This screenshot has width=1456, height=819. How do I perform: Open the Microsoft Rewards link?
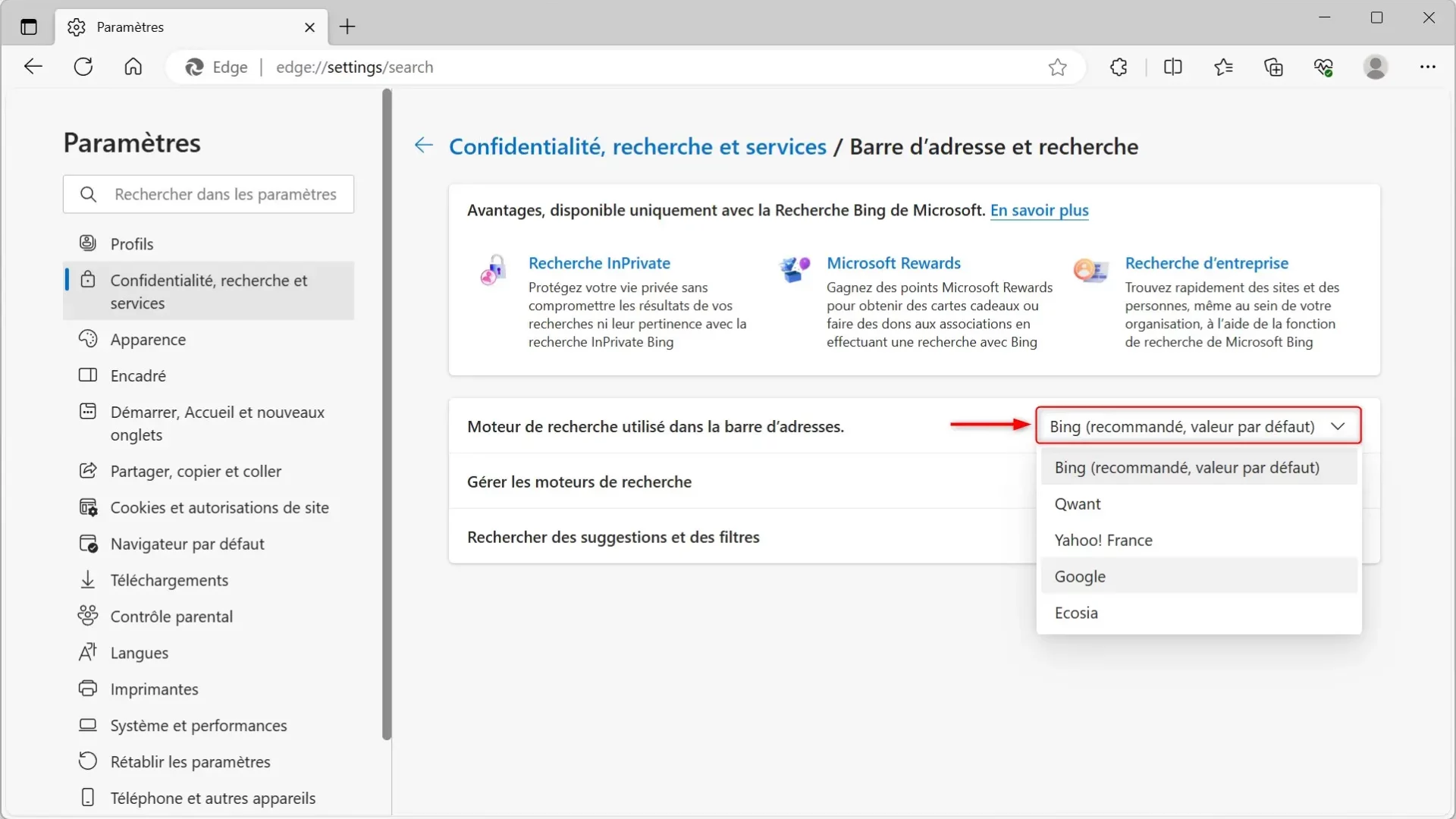(x=893, y=263)
